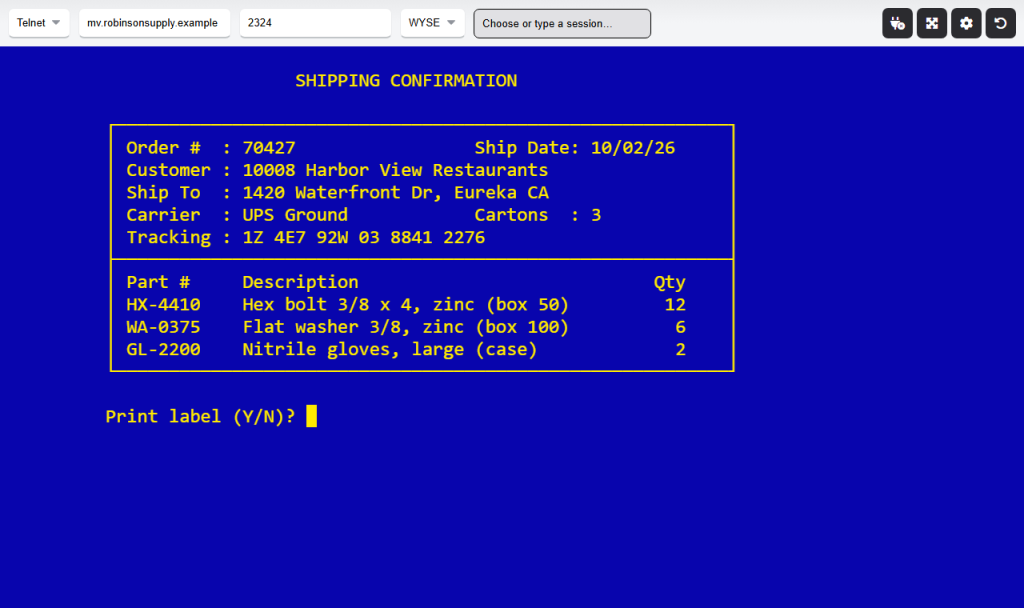Click part number HX-4410

[x=163, y=304]
